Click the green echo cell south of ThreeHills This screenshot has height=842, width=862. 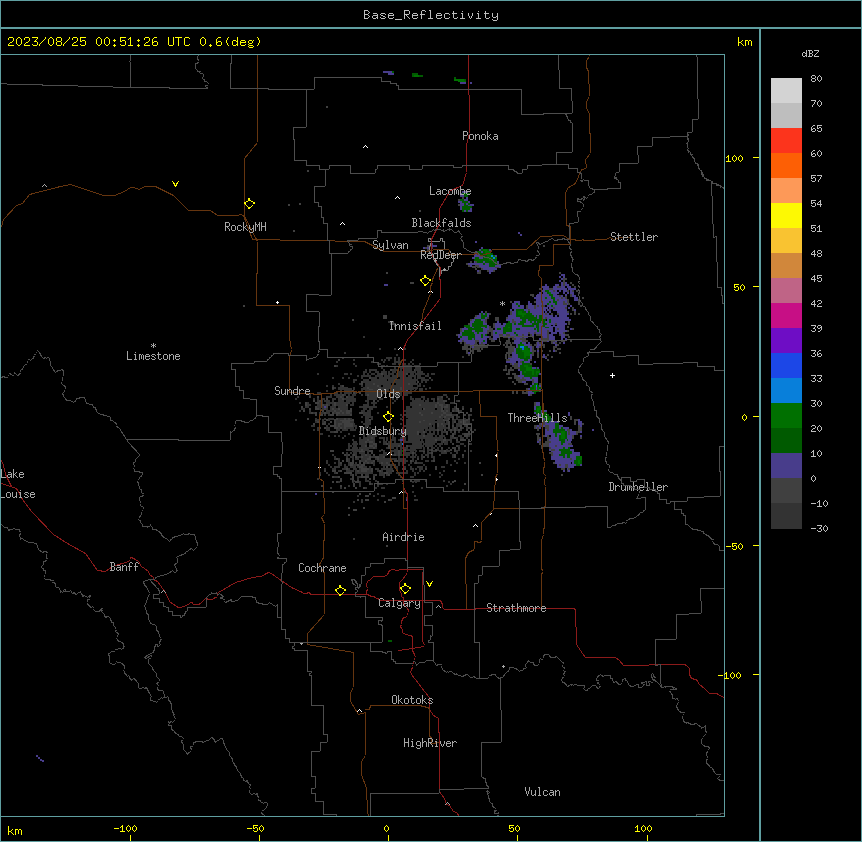562,444
